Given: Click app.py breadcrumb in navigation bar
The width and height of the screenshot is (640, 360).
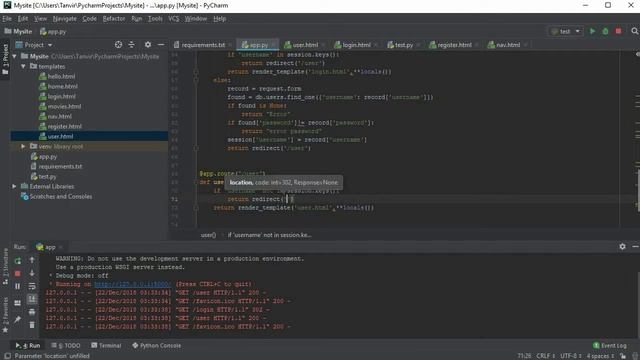Looking at the screenshot, I should click(x=53, y=31).
